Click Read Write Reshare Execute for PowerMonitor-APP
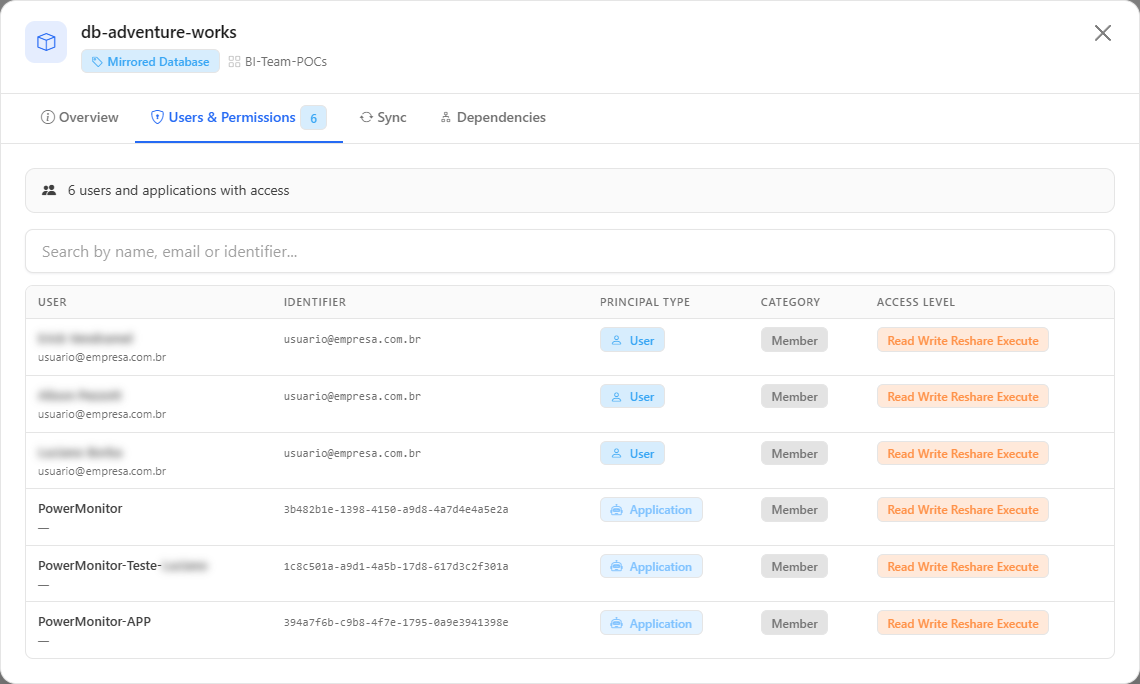This screenshot has height=684, width=1140. 963,624
